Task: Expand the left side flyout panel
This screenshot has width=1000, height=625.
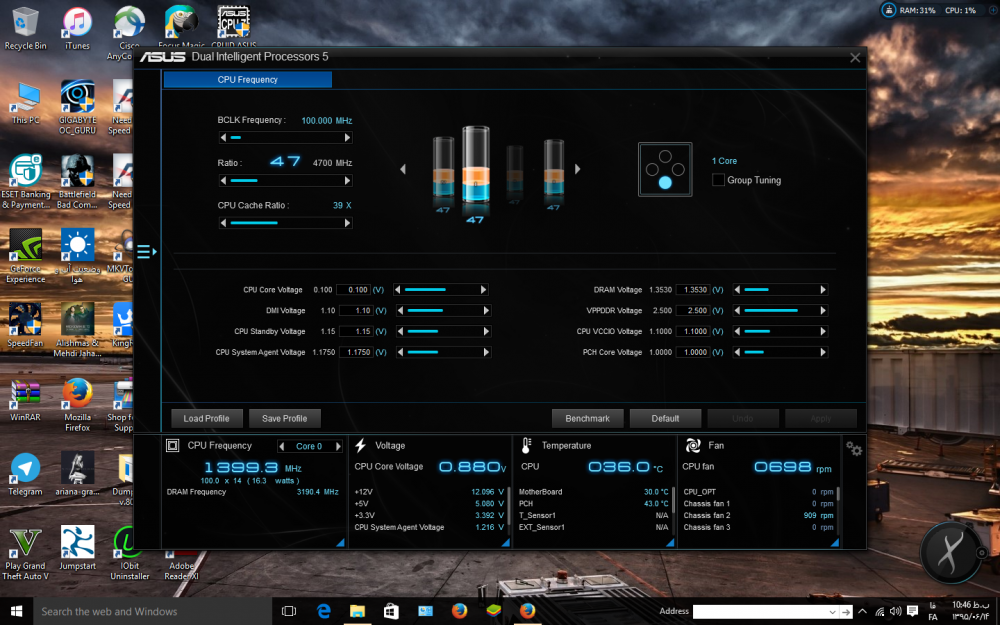Action: coord(146,253)
